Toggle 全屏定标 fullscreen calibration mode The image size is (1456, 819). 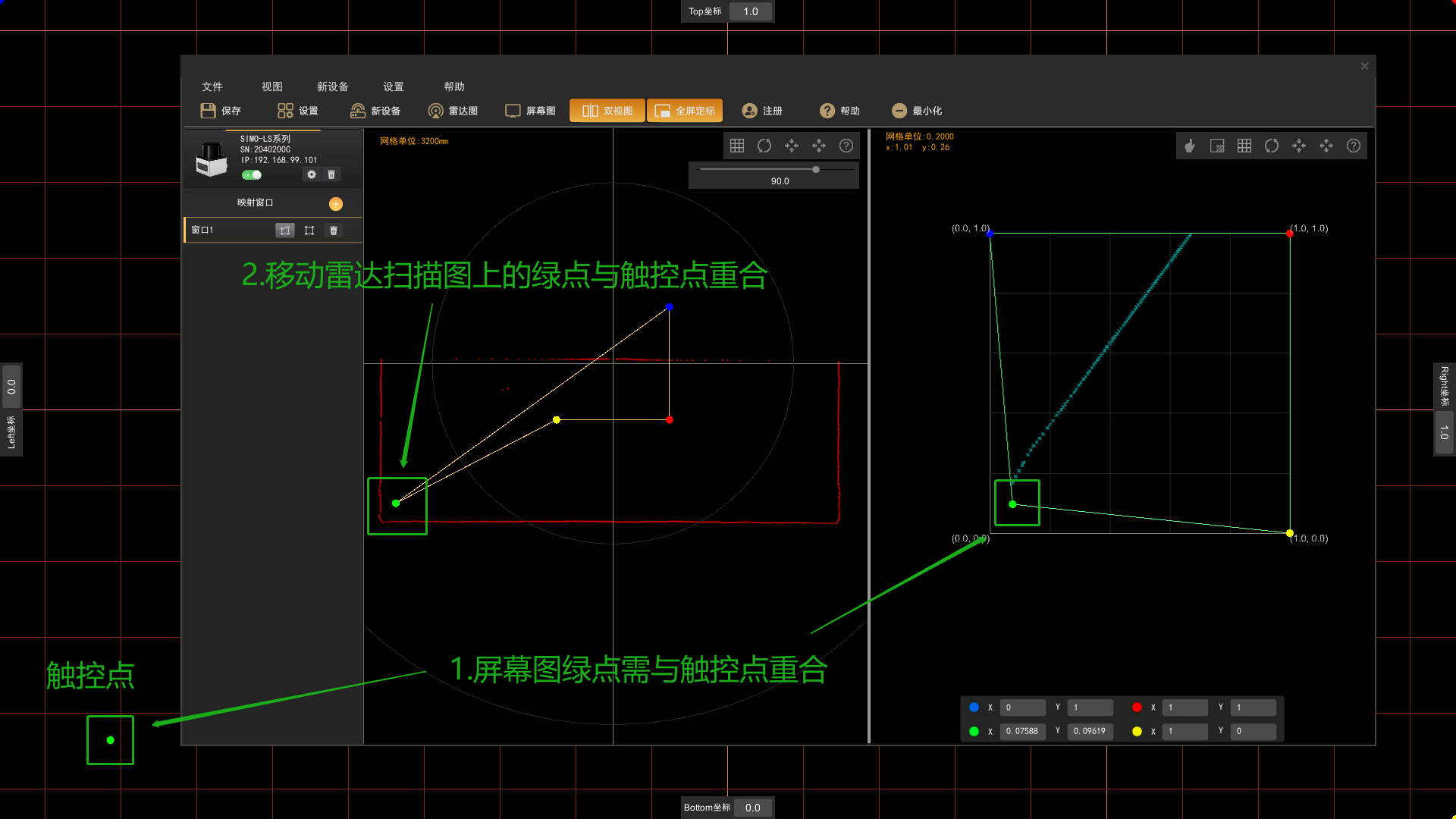(x=685, y=111)
